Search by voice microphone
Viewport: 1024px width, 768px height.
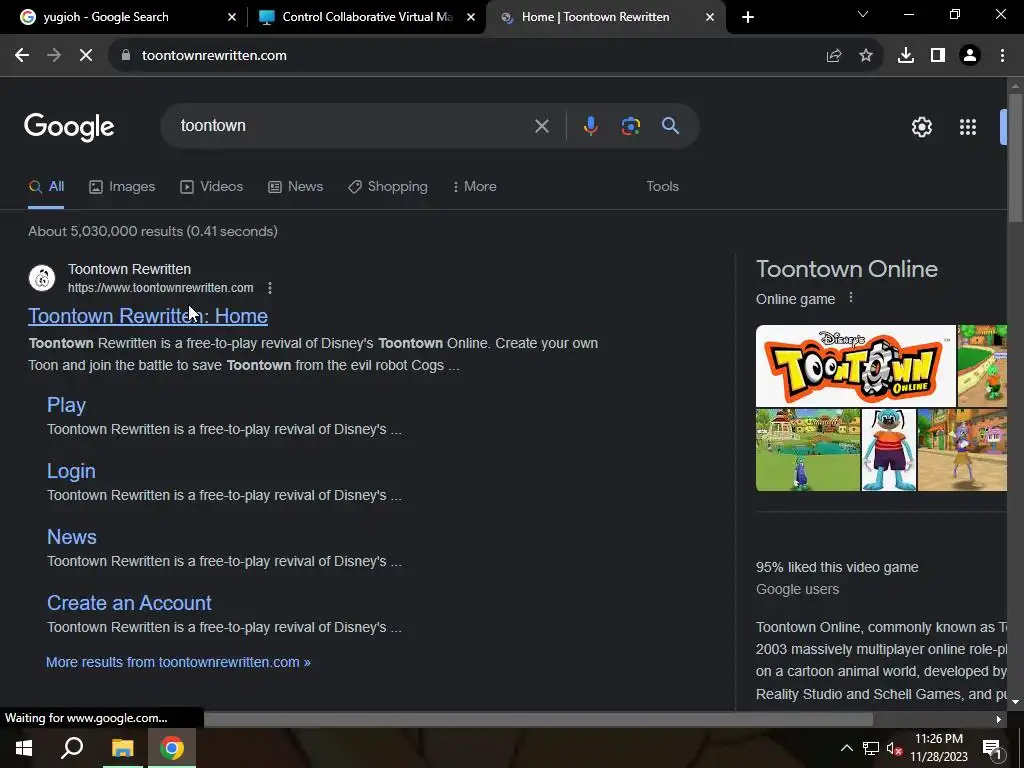point(590,126)
